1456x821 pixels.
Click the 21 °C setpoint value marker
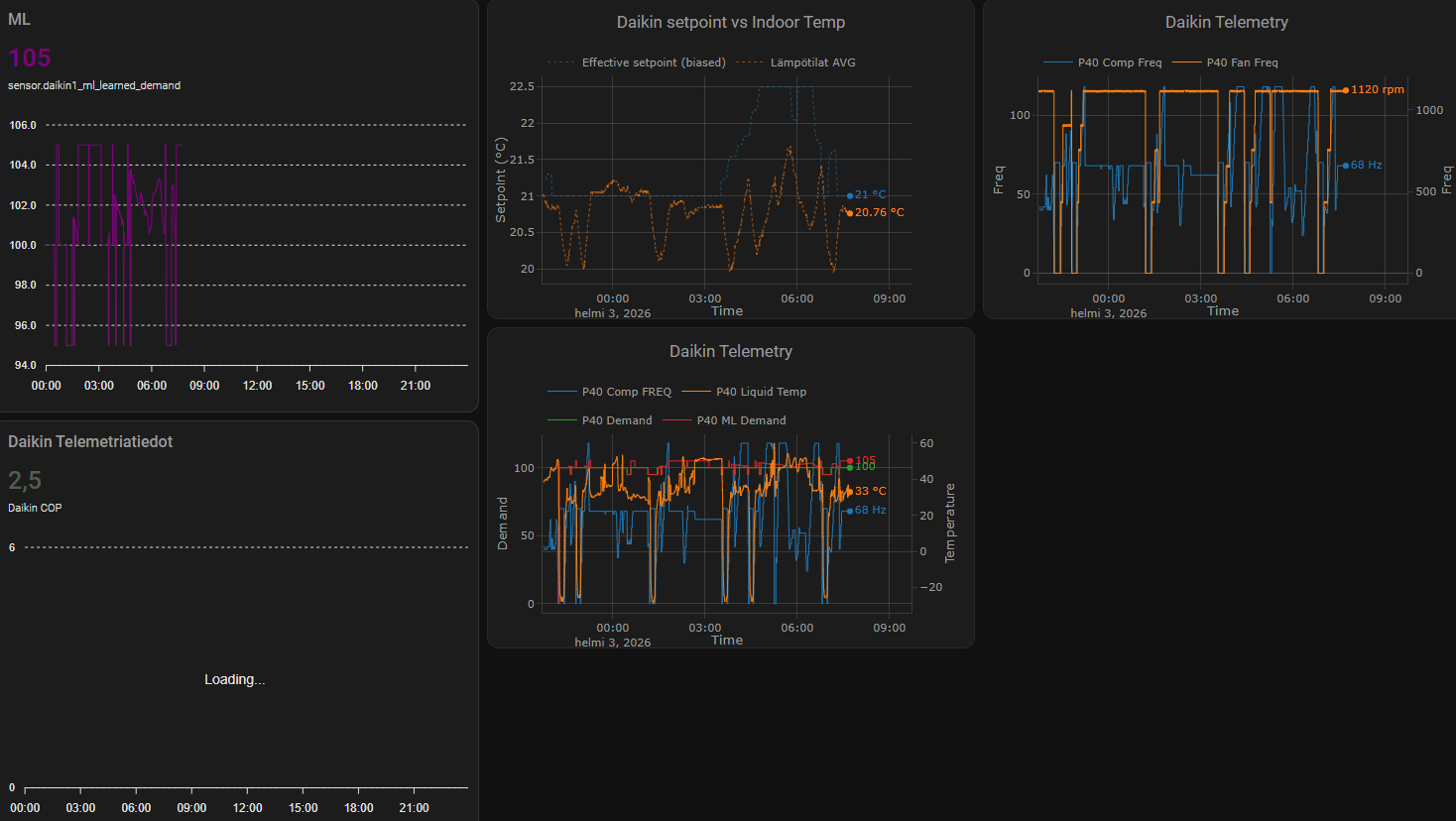pos(870,195)
